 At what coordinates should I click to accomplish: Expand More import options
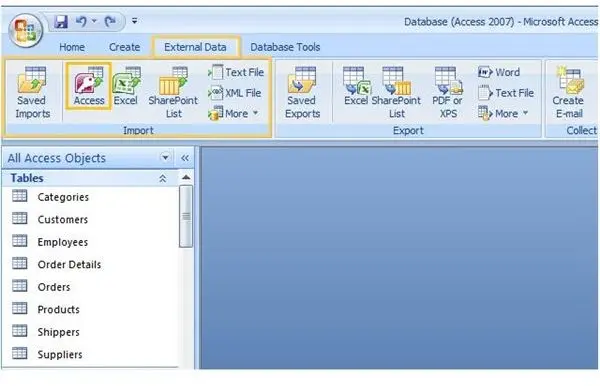[x=233, y=114]
